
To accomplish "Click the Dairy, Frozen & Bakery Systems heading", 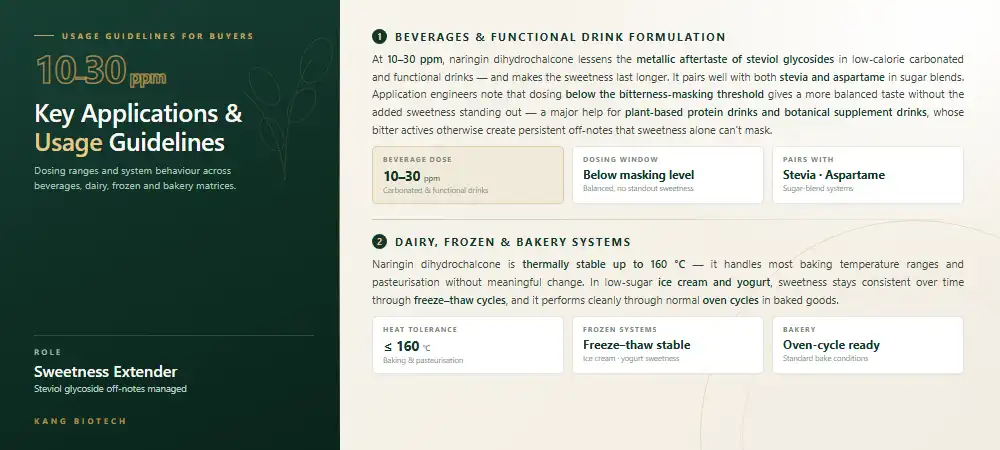I will (x=513, y=242).
